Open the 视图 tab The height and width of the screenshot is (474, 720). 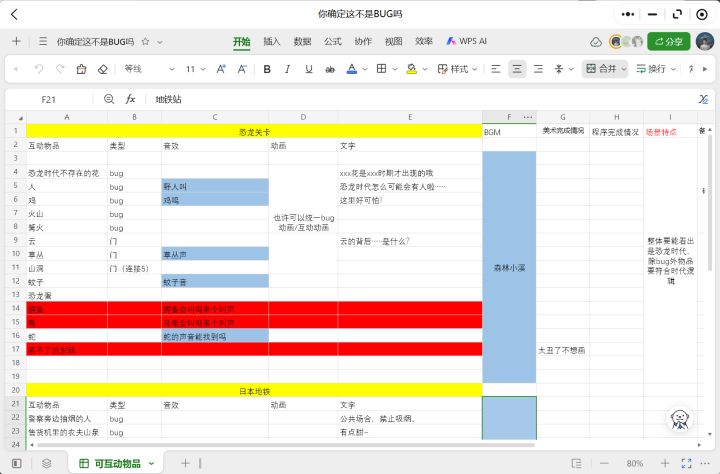[394, 41]
